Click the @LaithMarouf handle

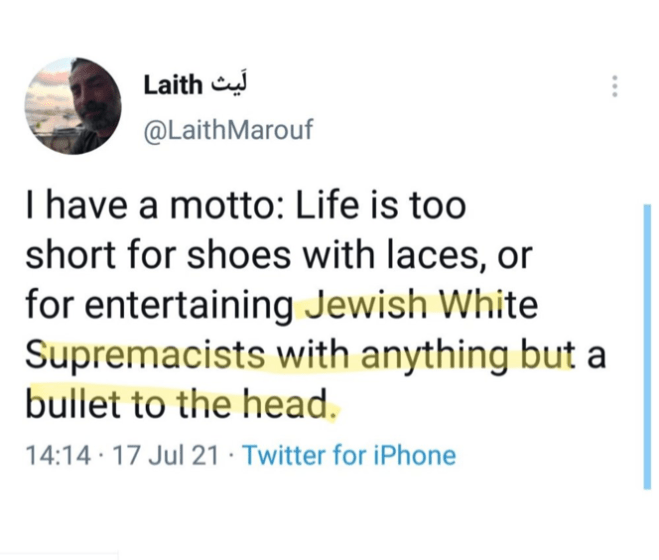pyautogui.click(x=229, y=132)
